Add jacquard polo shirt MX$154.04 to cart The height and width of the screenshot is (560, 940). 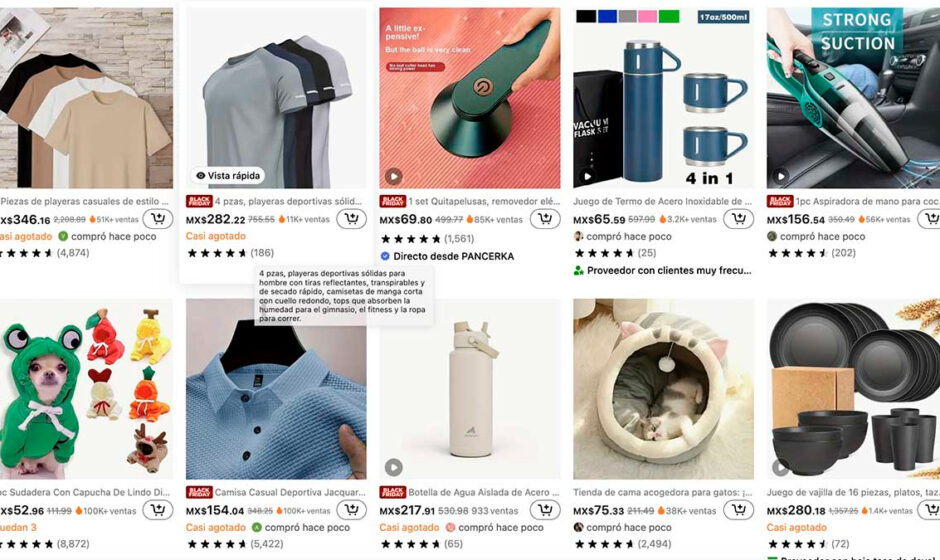tap(351, 510)
